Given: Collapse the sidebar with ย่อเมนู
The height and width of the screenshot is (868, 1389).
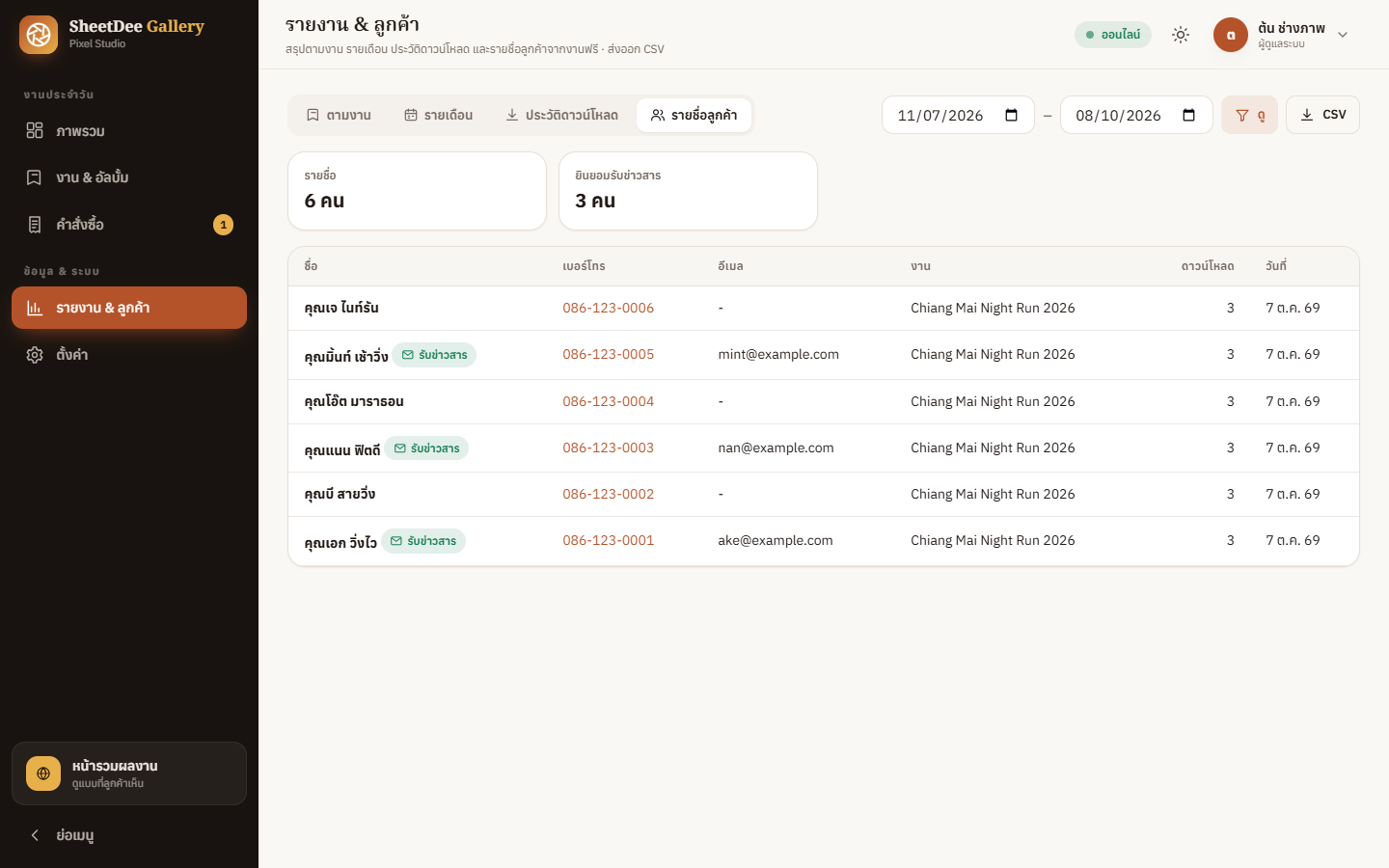Looking at the screenshot, I should tap(129, 835).
